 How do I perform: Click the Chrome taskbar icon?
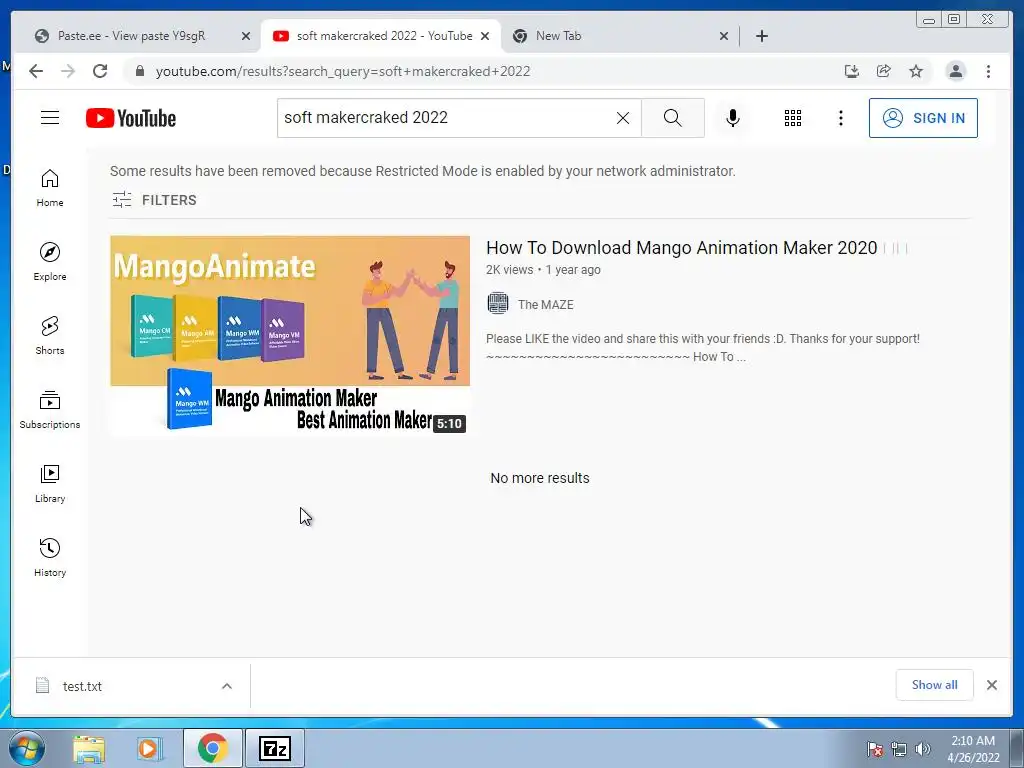[x=212, y=748]
